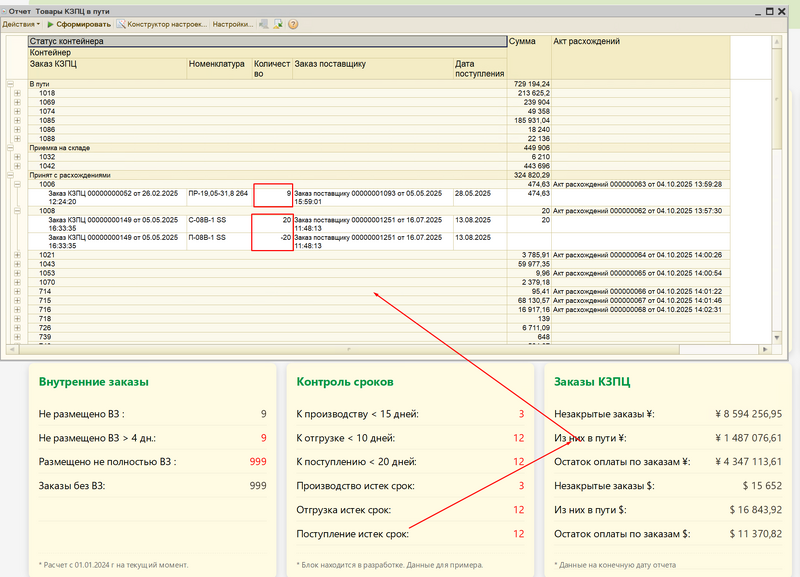Expand container 715 row
800x577 pixels.
click(17, 301)
